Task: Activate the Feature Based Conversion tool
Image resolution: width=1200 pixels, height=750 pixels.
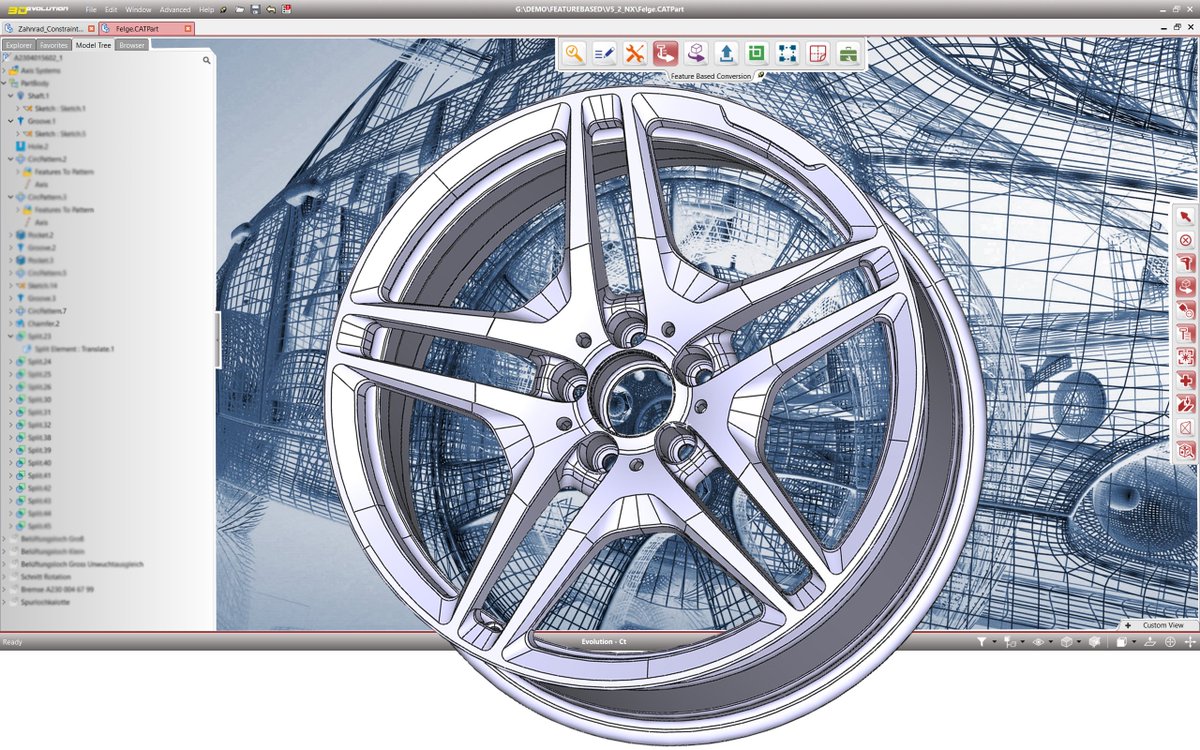Action: tap(664, 53)
